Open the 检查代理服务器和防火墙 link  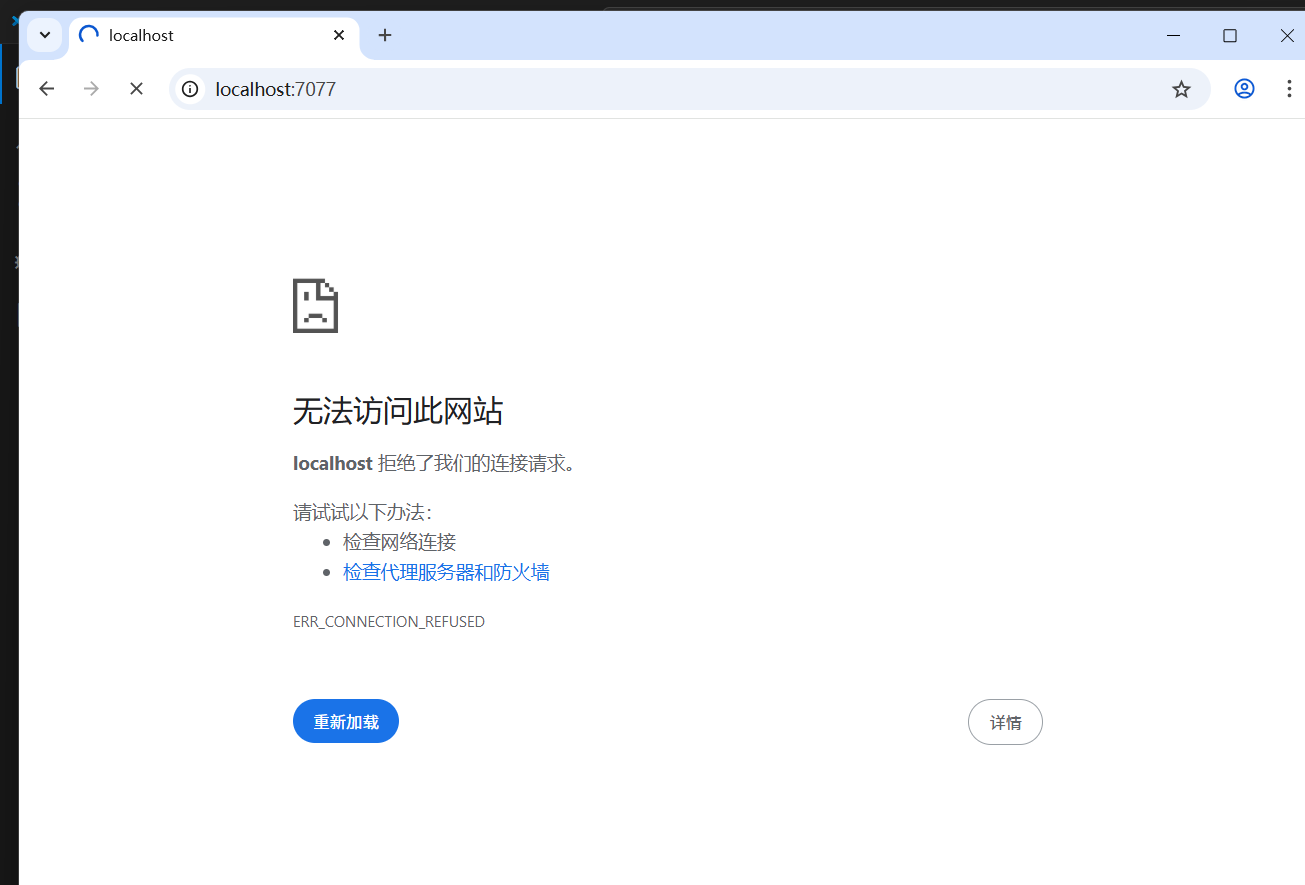(x=446, y=572)
